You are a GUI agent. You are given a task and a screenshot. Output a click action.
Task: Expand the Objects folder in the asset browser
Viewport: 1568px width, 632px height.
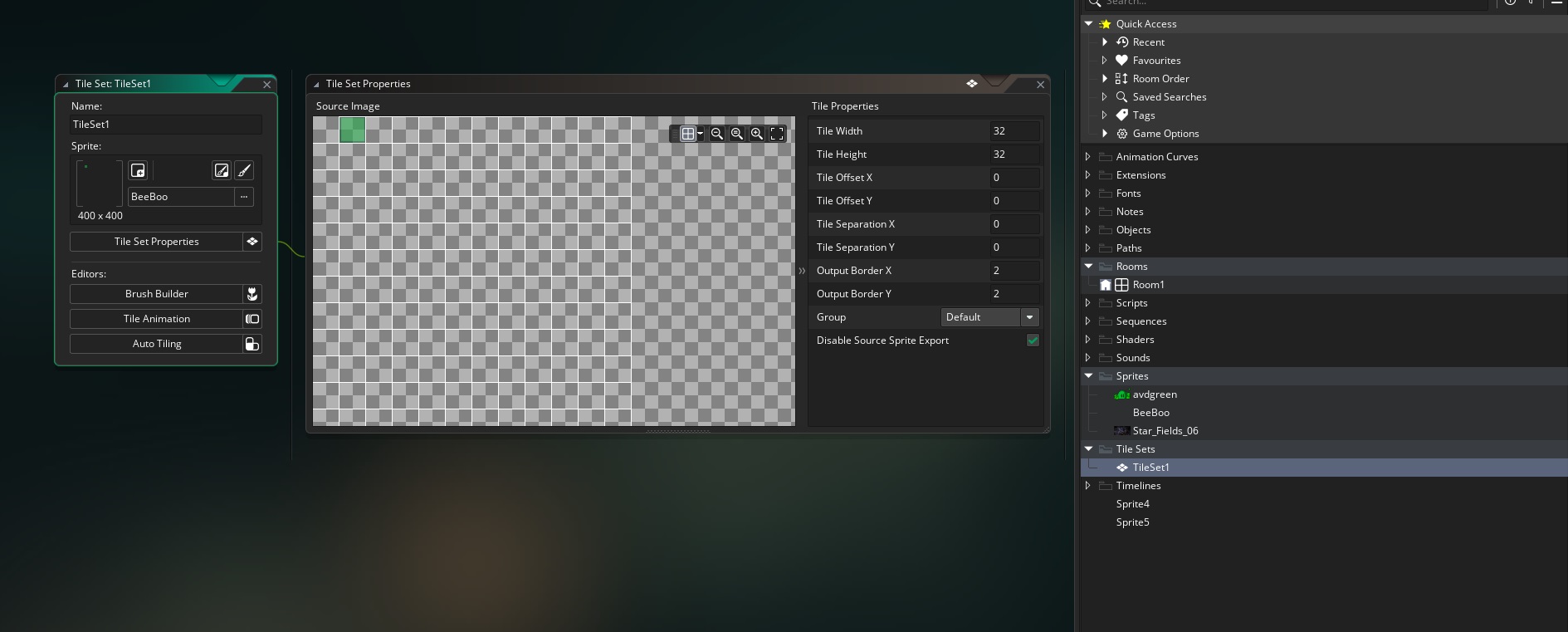point(1088,230)
